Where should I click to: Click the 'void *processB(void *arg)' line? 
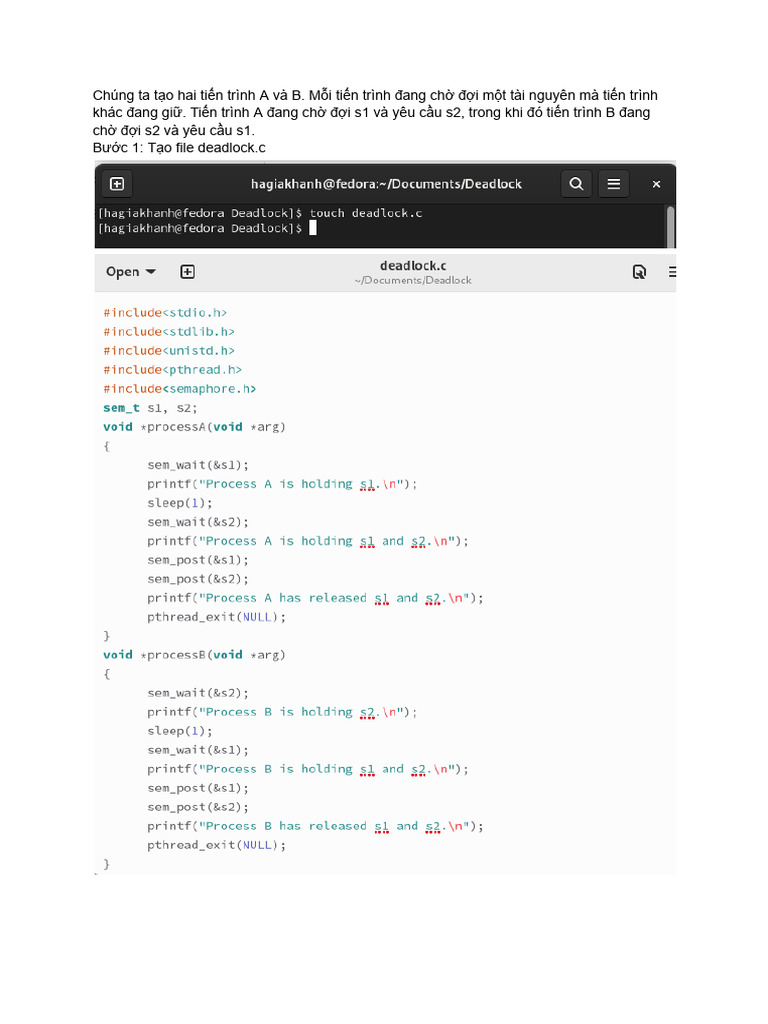194,654
